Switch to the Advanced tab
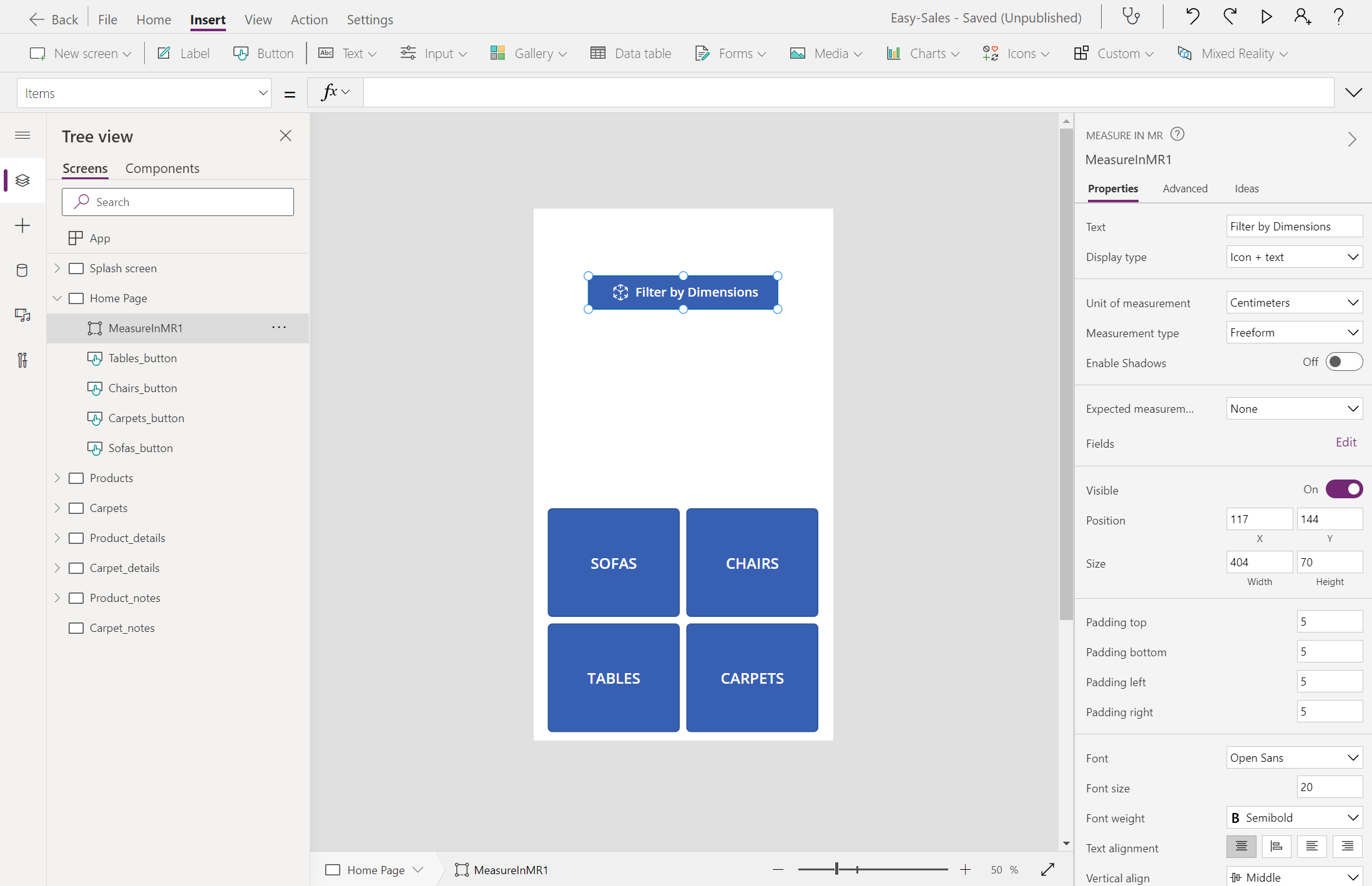 (1185, 189)
